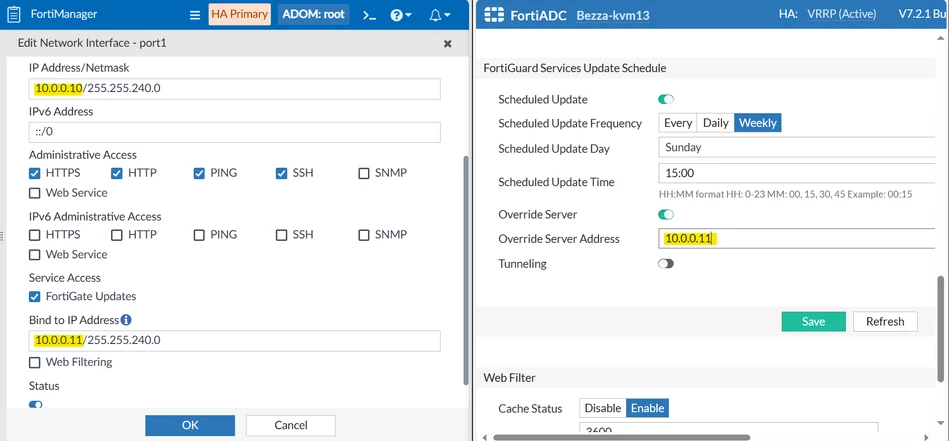Click the Refresh button in FortiADC
The height and width of the screenshot is (441, 949).
(x=885, y=321)
